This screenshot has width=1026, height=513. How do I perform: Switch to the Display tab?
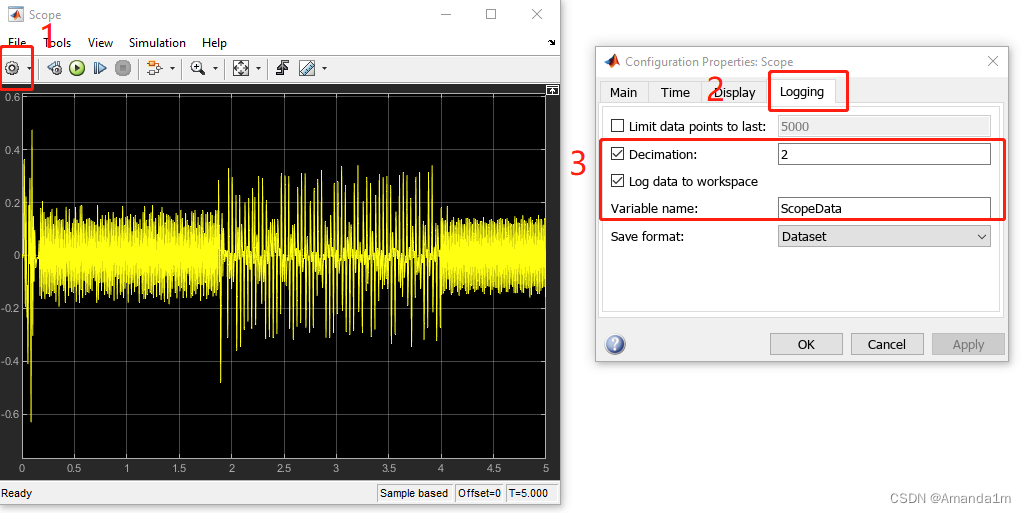[x=735, y=92]
